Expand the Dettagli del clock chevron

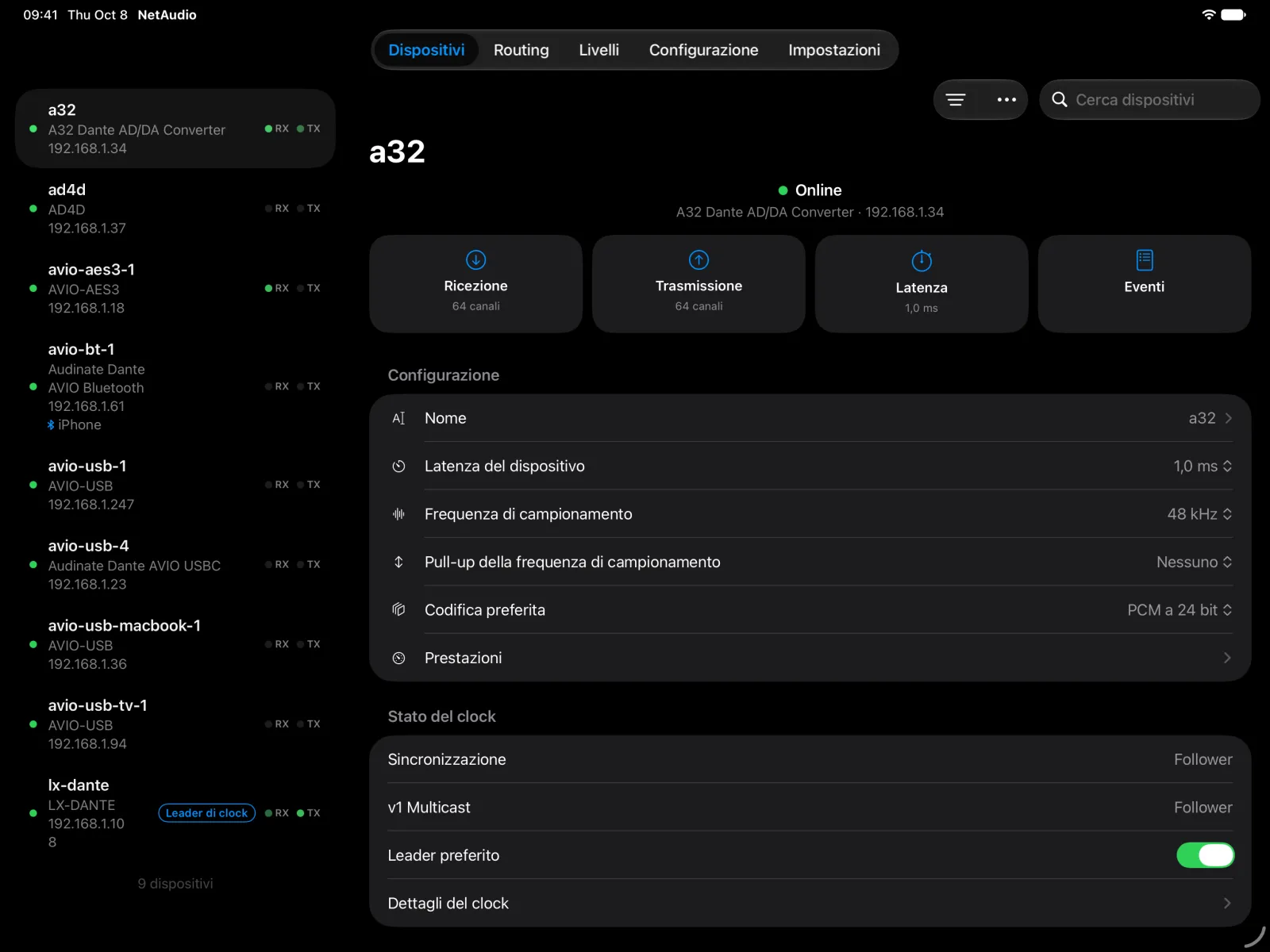tap(1227, 903)
